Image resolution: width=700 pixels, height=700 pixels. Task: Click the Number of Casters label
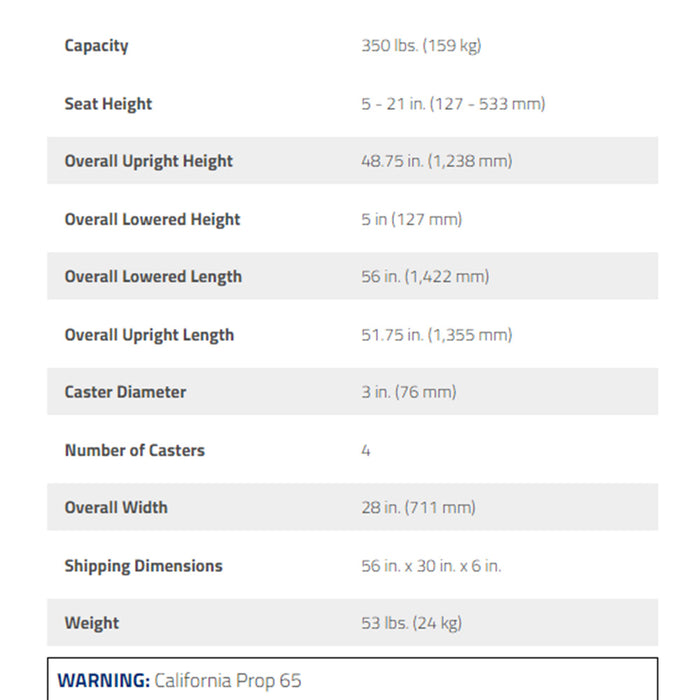pos(134,450)
